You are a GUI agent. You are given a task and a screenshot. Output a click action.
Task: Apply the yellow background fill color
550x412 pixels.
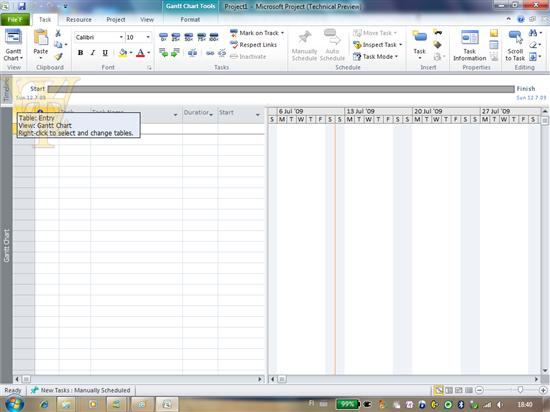(x=123, y=53)
